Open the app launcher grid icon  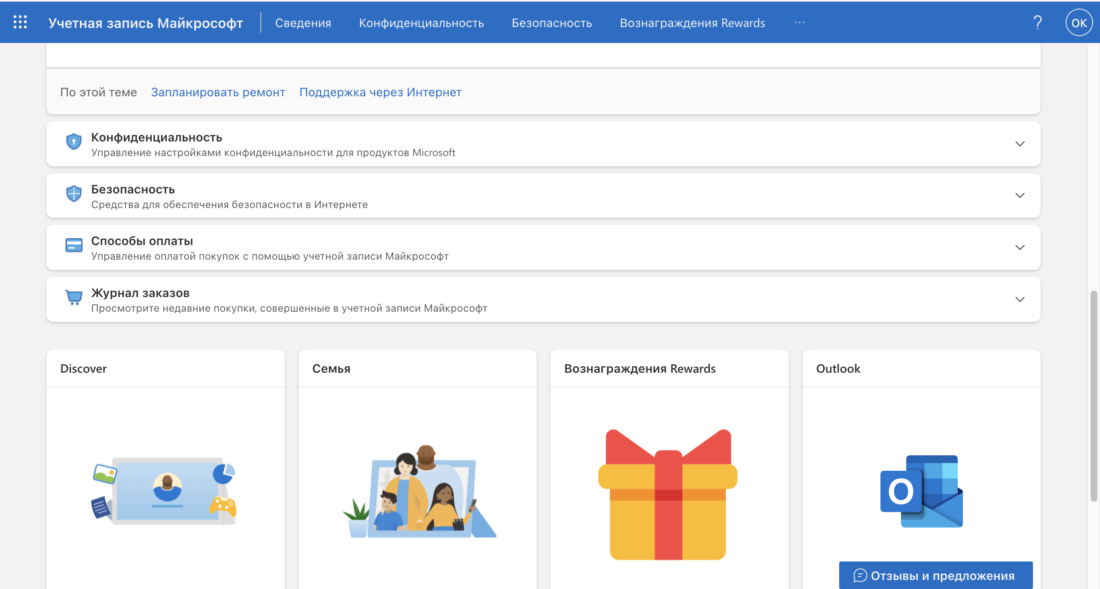click(20, 21)
